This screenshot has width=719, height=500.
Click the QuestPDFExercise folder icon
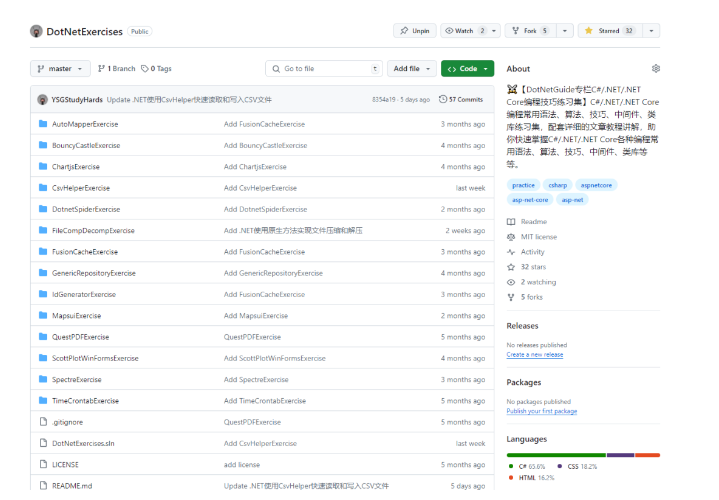point(43,337)
